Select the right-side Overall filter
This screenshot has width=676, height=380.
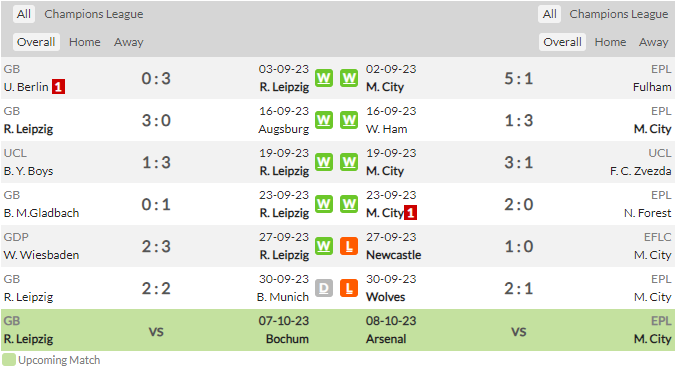click(x=562, y=42)
